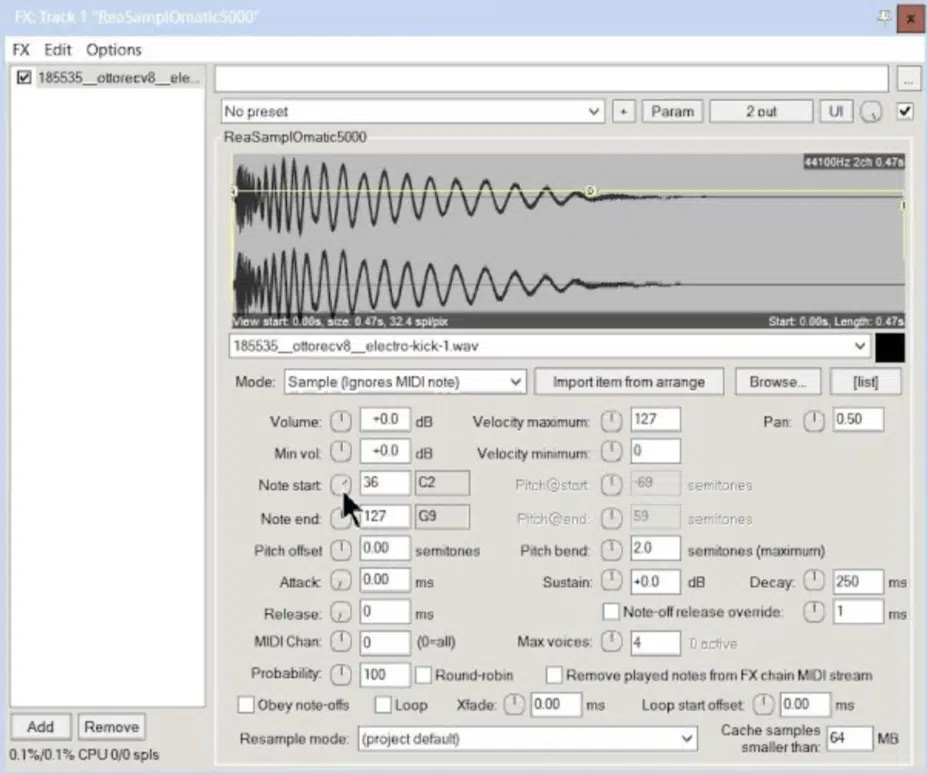This screenshot has width=928, height=774.
Task: Click the Max voices value field
Action: click(655, 643)
